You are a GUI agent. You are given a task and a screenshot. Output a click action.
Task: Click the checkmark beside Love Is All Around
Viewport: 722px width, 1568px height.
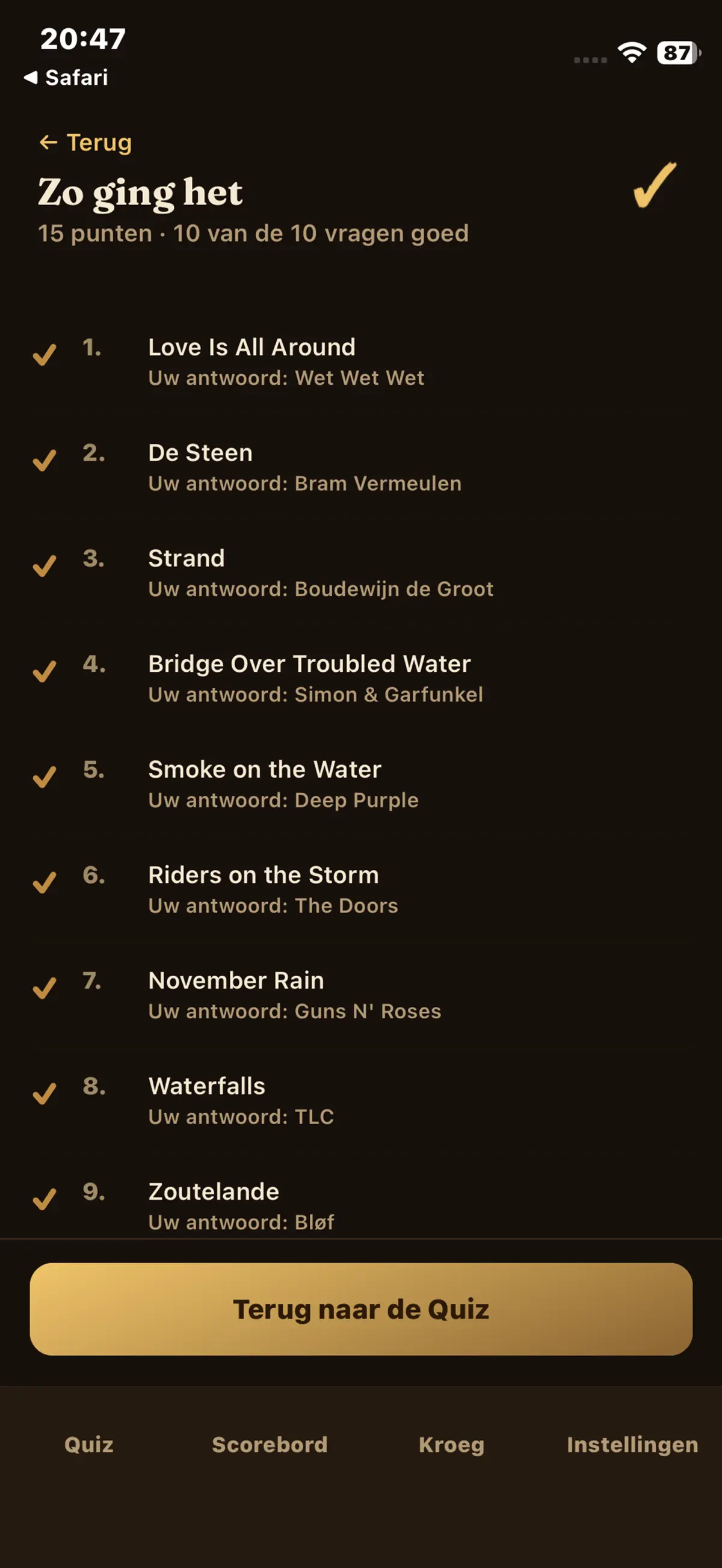tap(45, 354)
